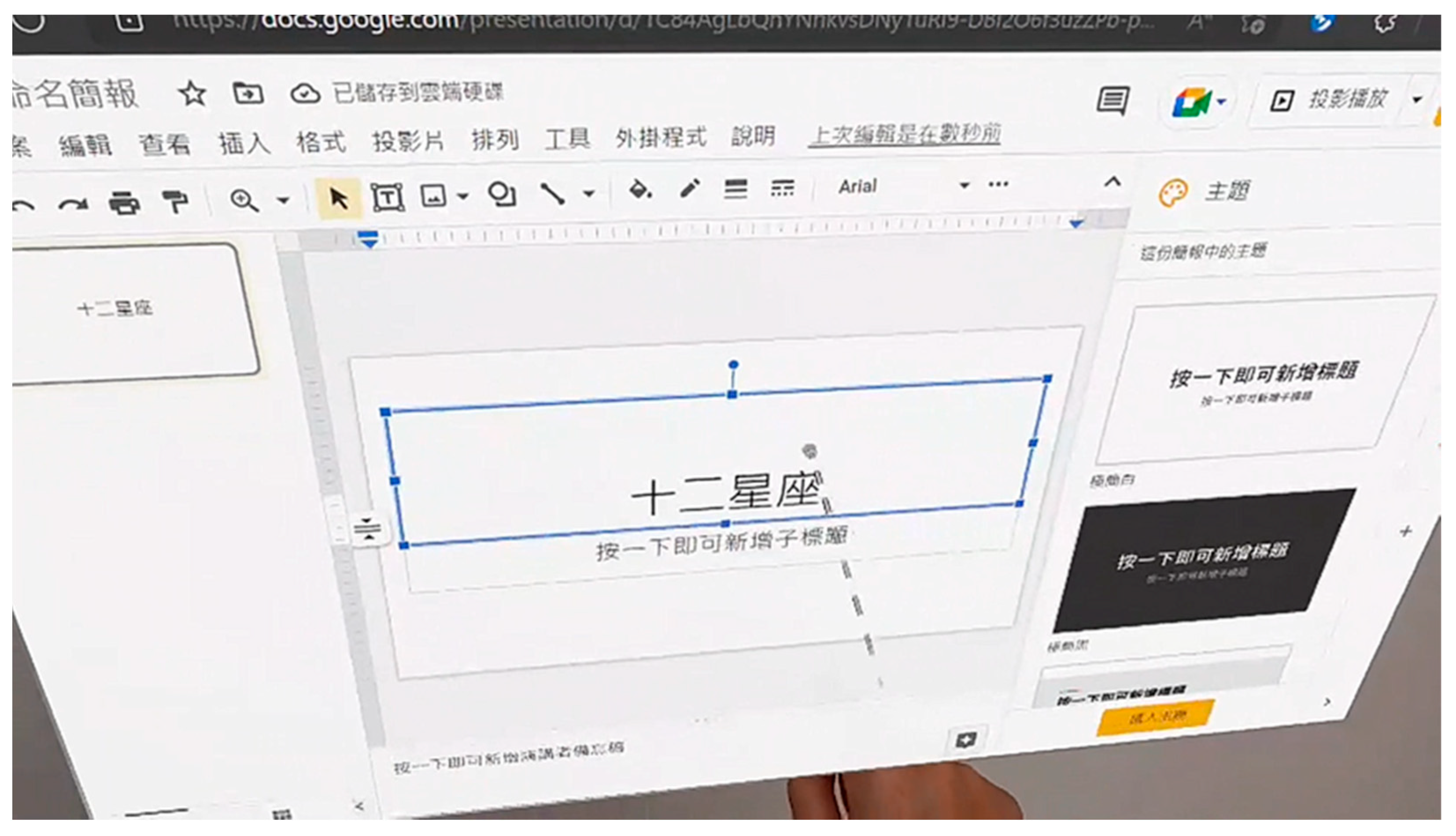This screenshot has width=1456, height=836.
Task: Select the paint format roller tool
Action: [x=174, y=201]
